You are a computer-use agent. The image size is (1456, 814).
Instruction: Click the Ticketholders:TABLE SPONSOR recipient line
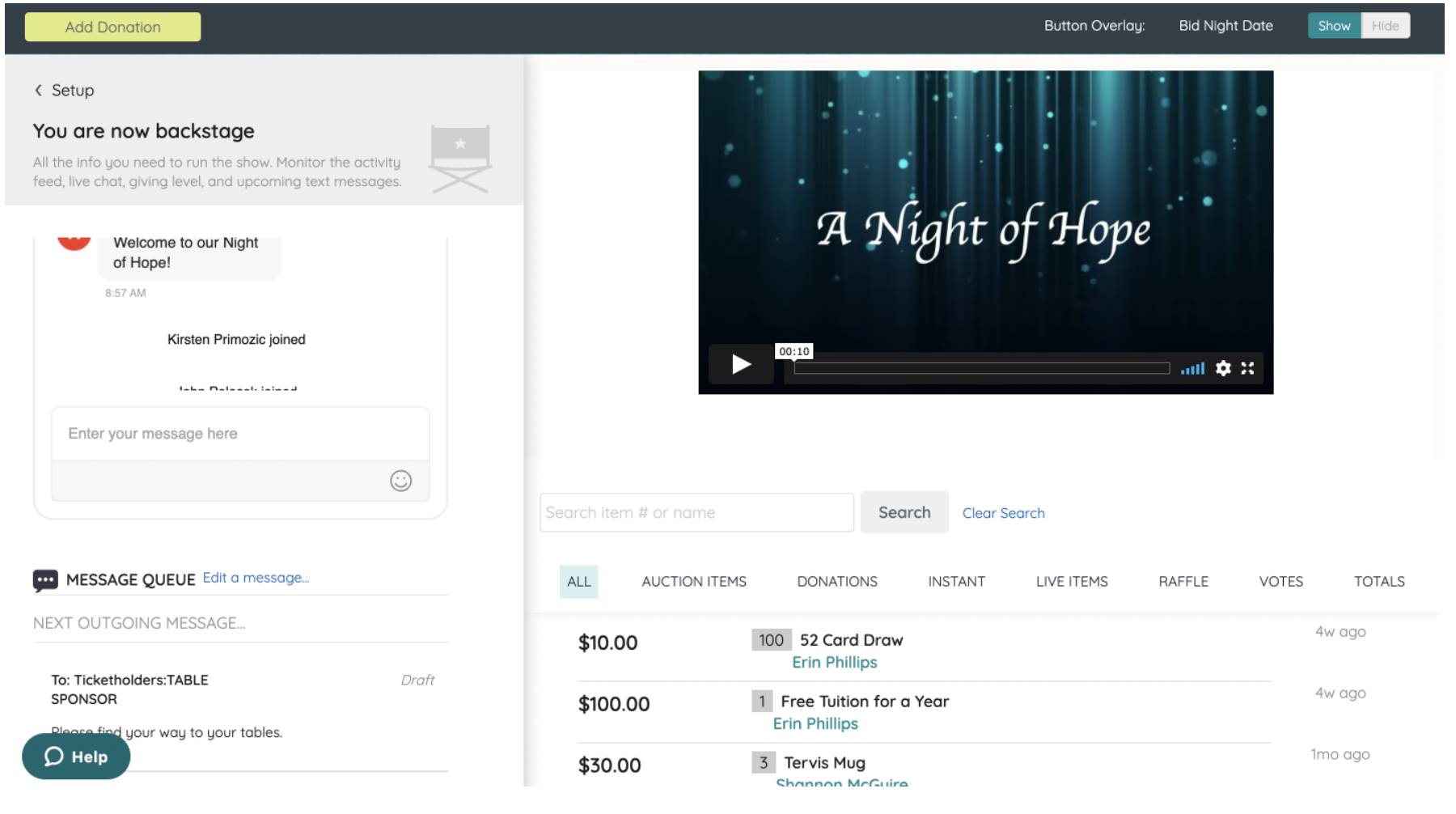coord(129,689)
